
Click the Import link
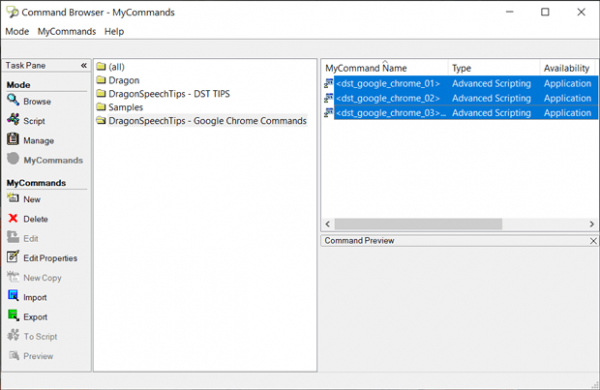pyautogui.click(x=35, y=297)
